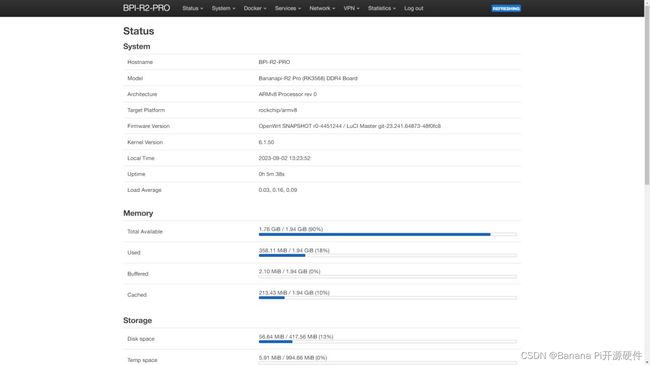This screenshot has width=650, height=365.
Task: Click the Storage section heading
Action: point(137,320)
